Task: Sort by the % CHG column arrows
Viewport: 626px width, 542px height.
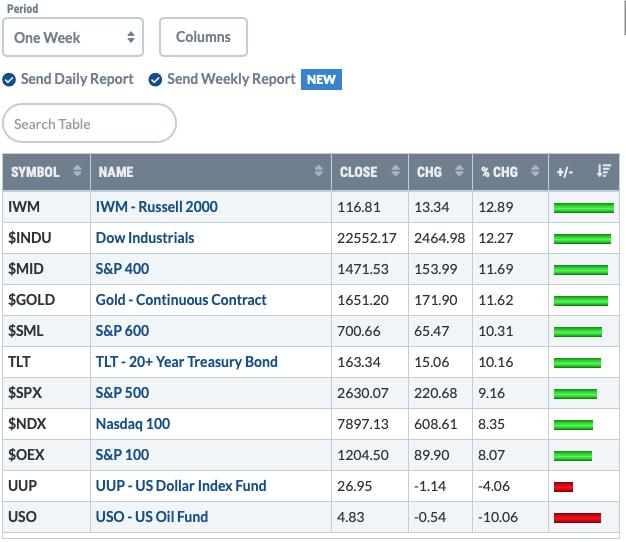Action: 535,171
